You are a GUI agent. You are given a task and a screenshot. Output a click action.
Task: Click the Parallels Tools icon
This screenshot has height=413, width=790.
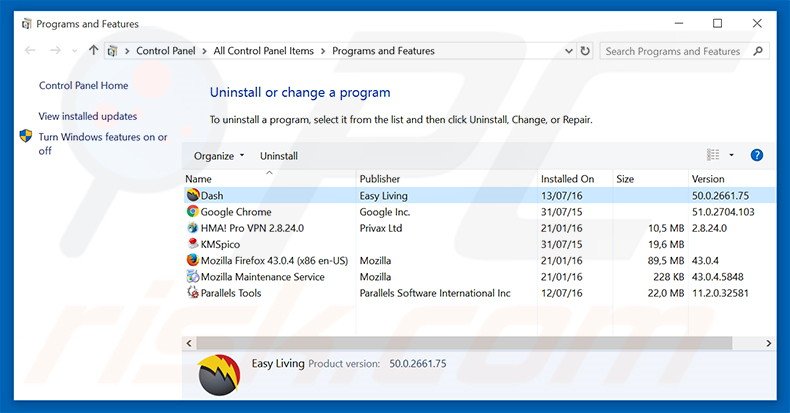click(x=192, y=292)
